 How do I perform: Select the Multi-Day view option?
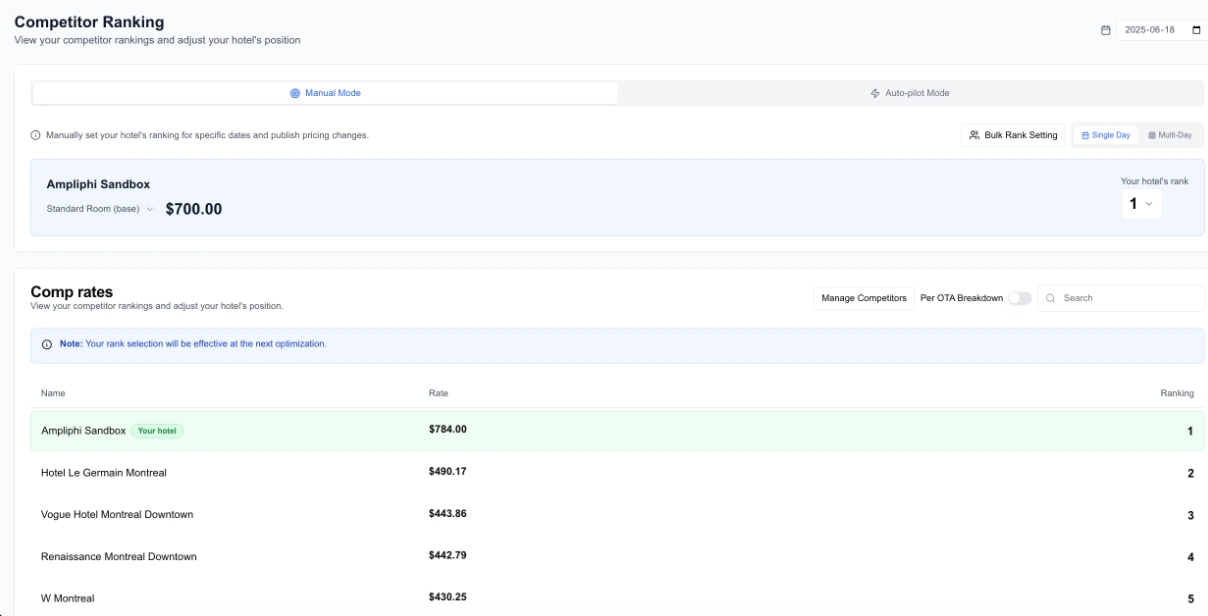click(x=1170, y=135)
